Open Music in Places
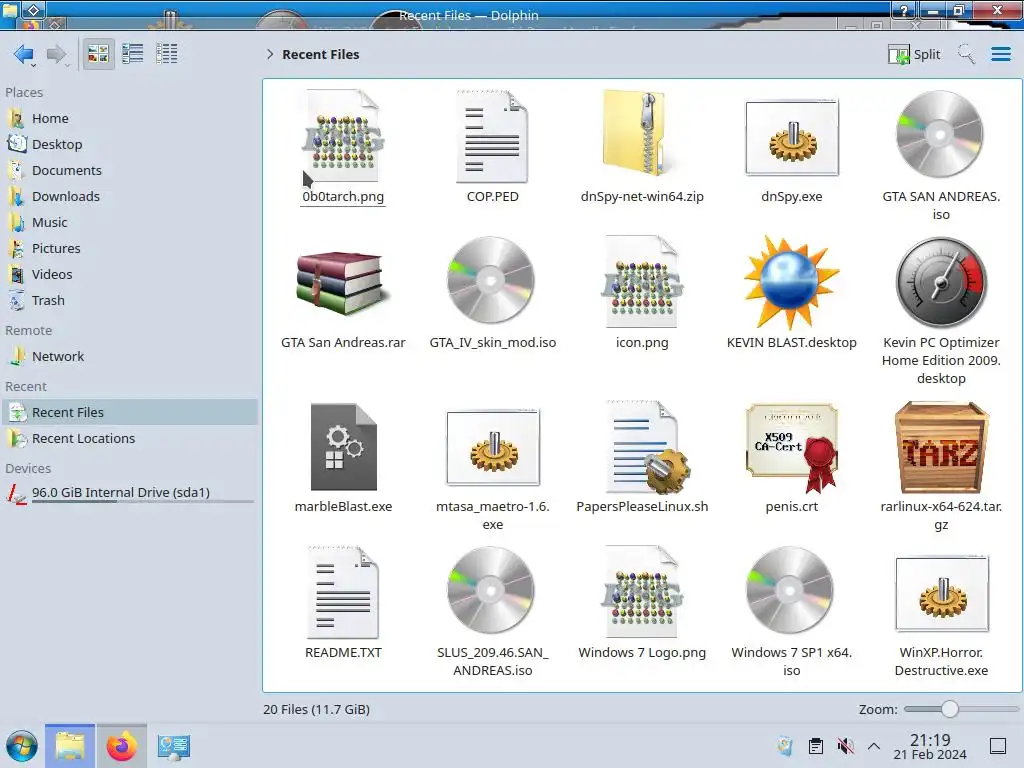Screen dimensions: 1024x768 tap(130, 223)
